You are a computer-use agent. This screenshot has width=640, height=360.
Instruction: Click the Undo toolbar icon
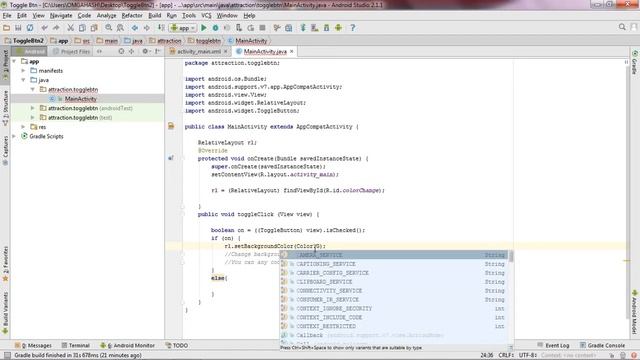point(44,28)
